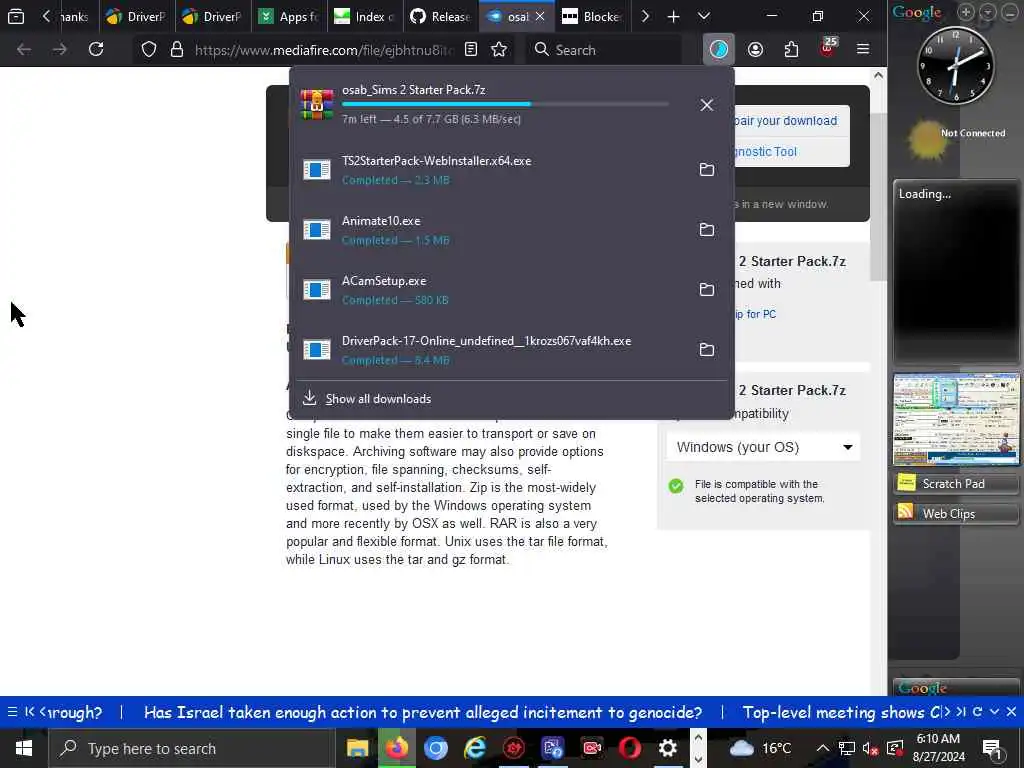Image resolution: width=1024 pixels, height=768 pixels.
Task: Skip news ticker to first headline
Action: point(29,712)
